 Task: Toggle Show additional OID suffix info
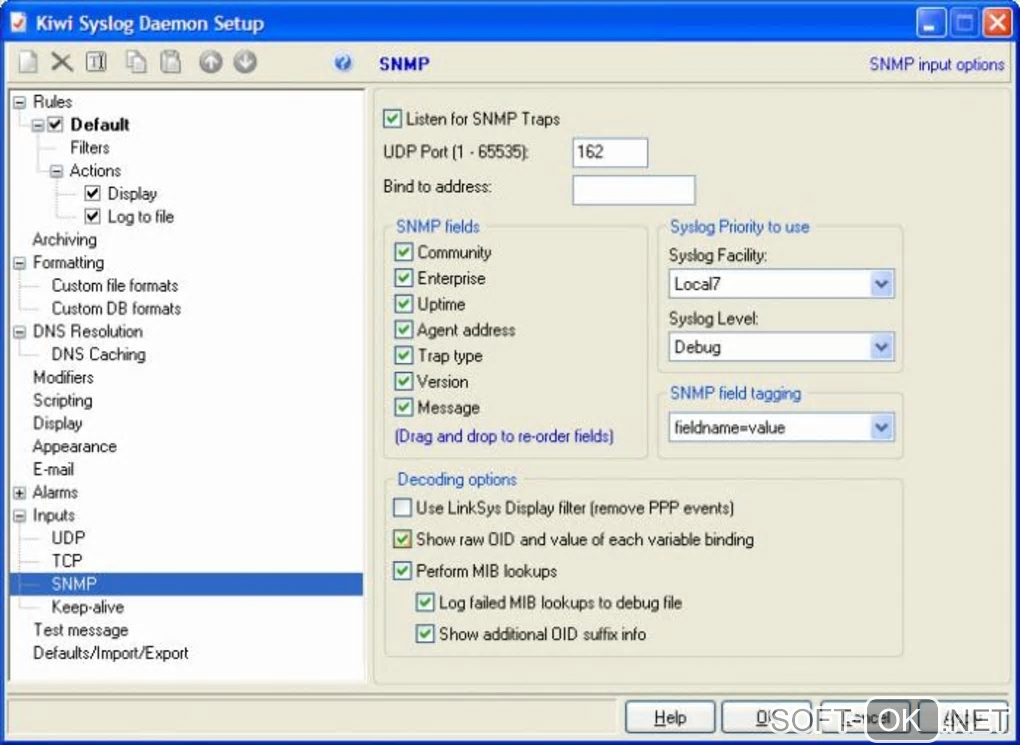click(425, 634)
